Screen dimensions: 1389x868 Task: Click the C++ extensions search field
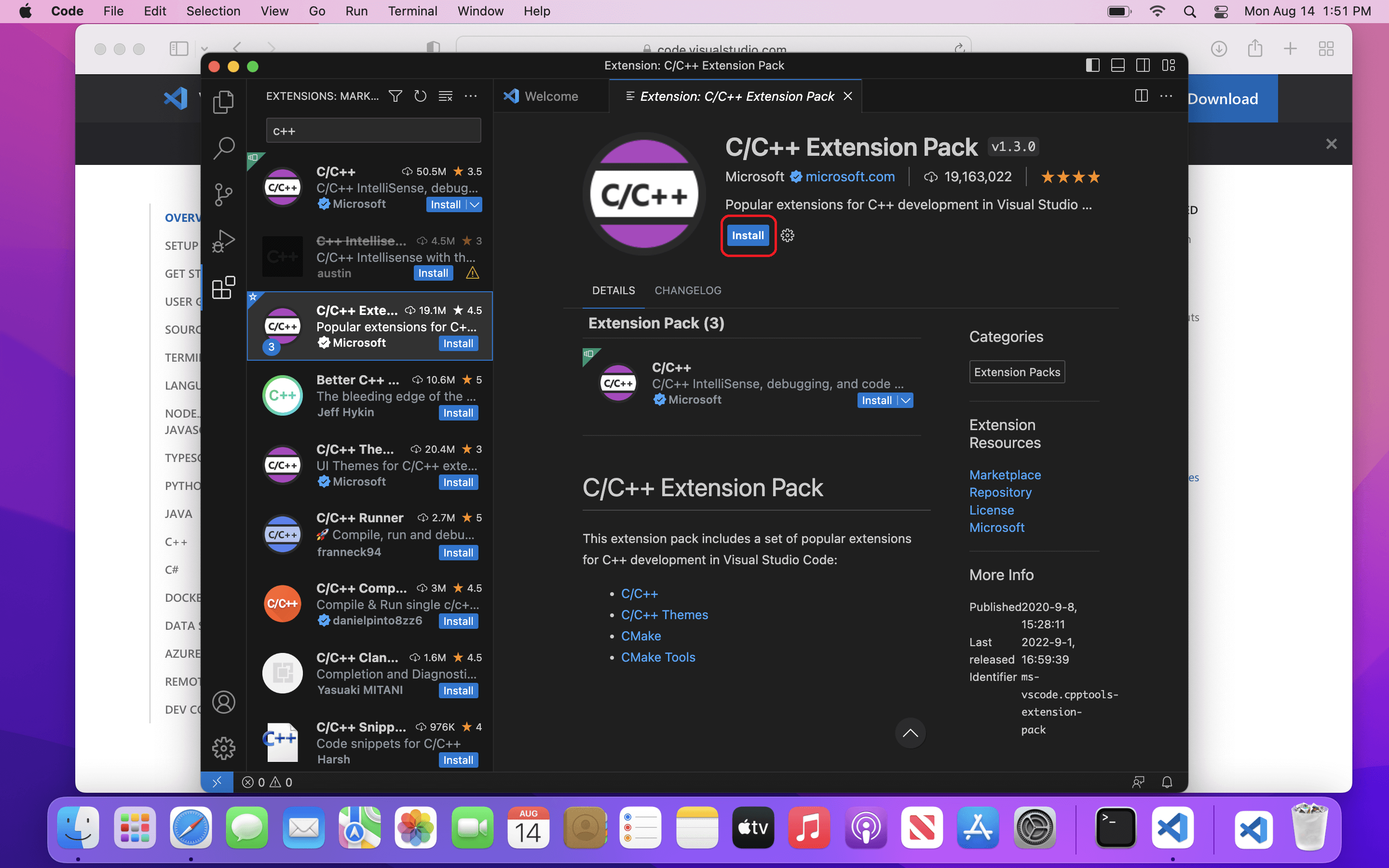(x=373, y=131)
